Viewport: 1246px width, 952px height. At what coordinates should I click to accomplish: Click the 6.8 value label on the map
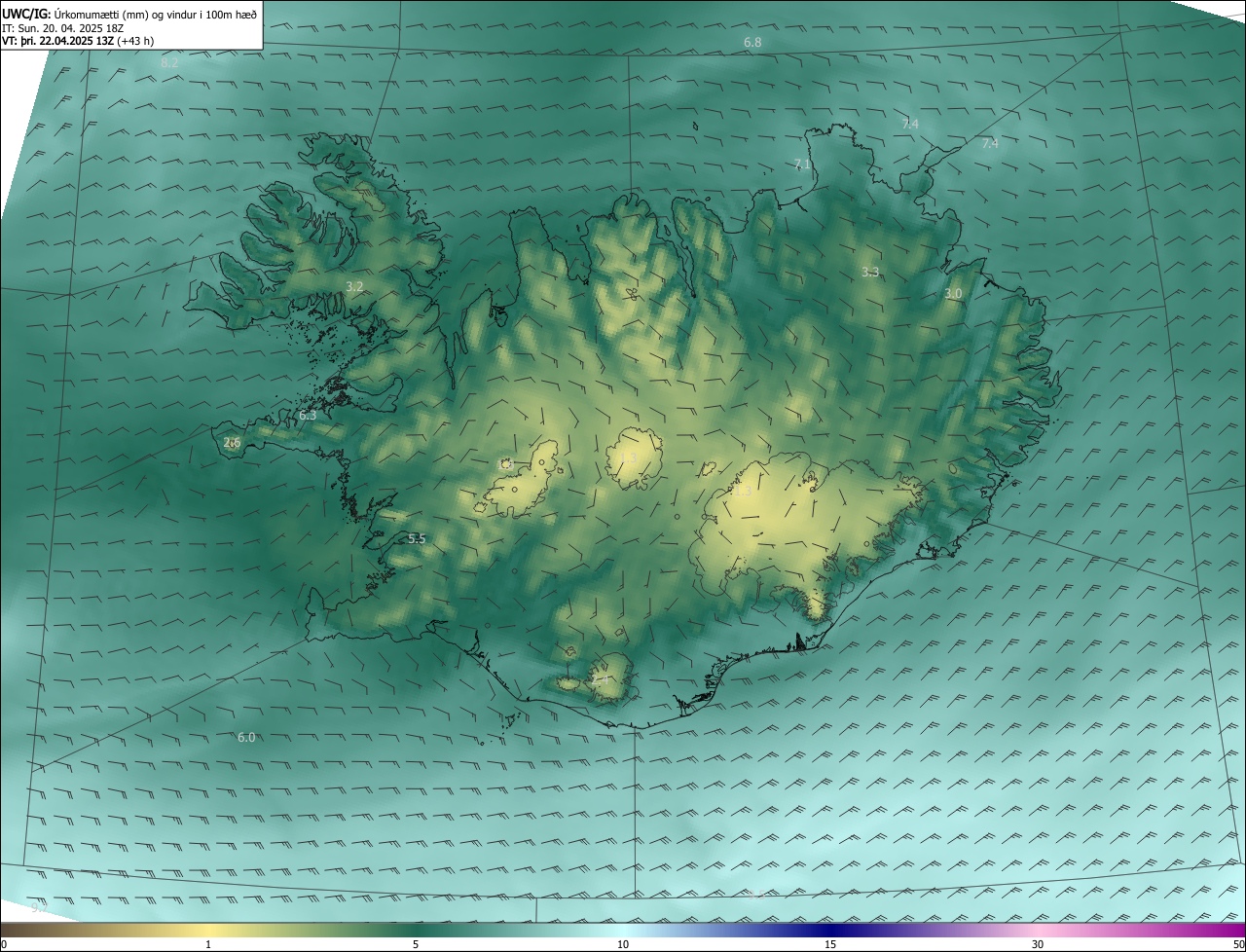click(752, 43)
